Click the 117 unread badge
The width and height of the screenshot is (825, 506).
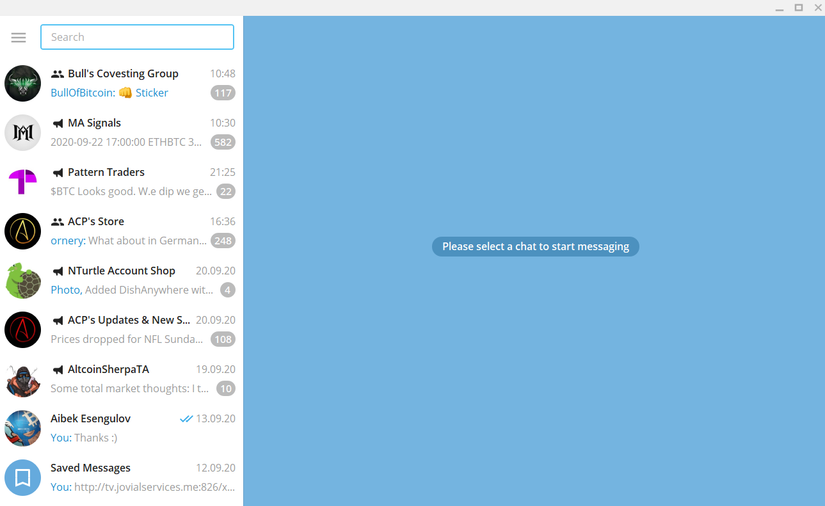coord(223,93)
